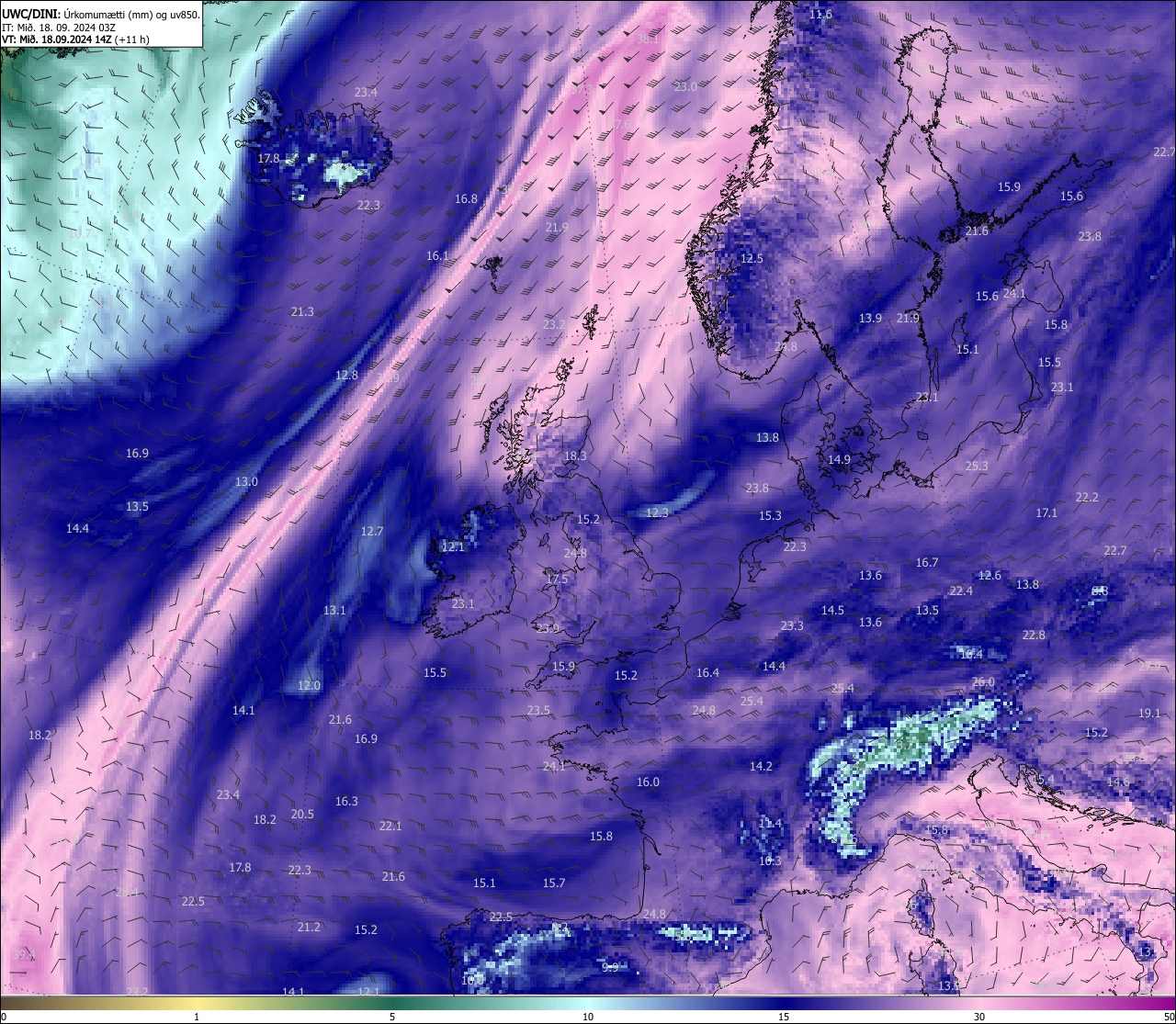Click the 11.6 value near the top edge
Screen dimensions: 1176x1024
820,14
